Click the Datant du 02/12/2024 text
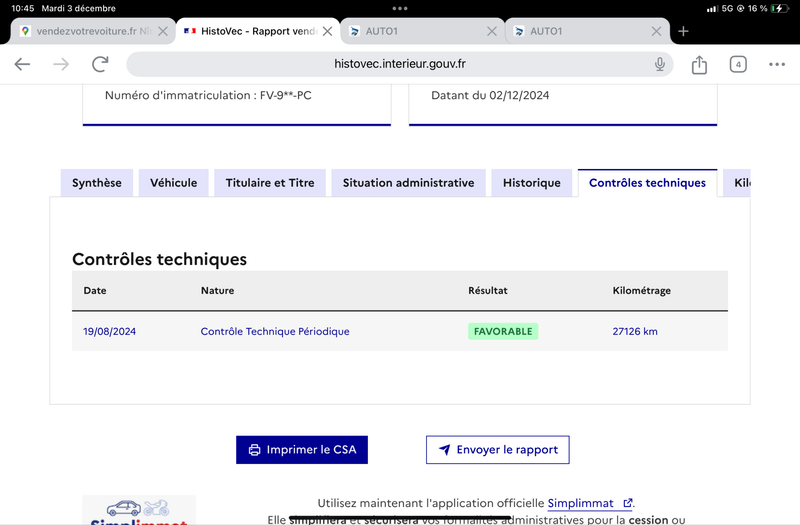 (490, 95)
